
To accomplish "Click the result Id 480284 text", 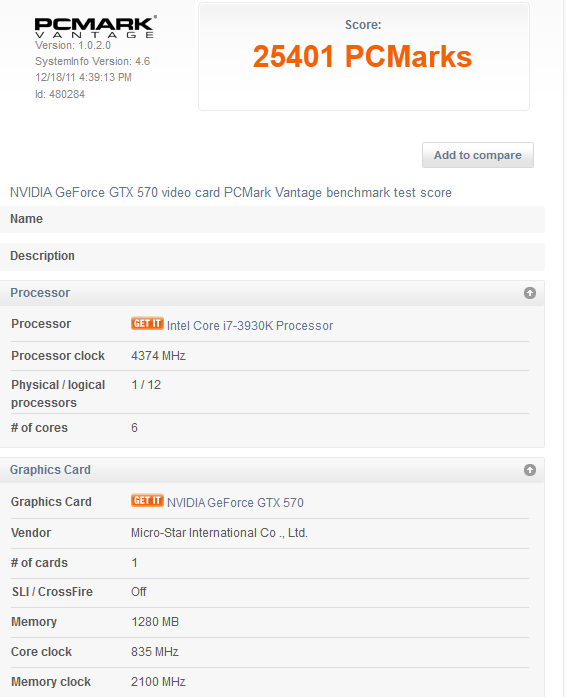I will pos(60,94).
